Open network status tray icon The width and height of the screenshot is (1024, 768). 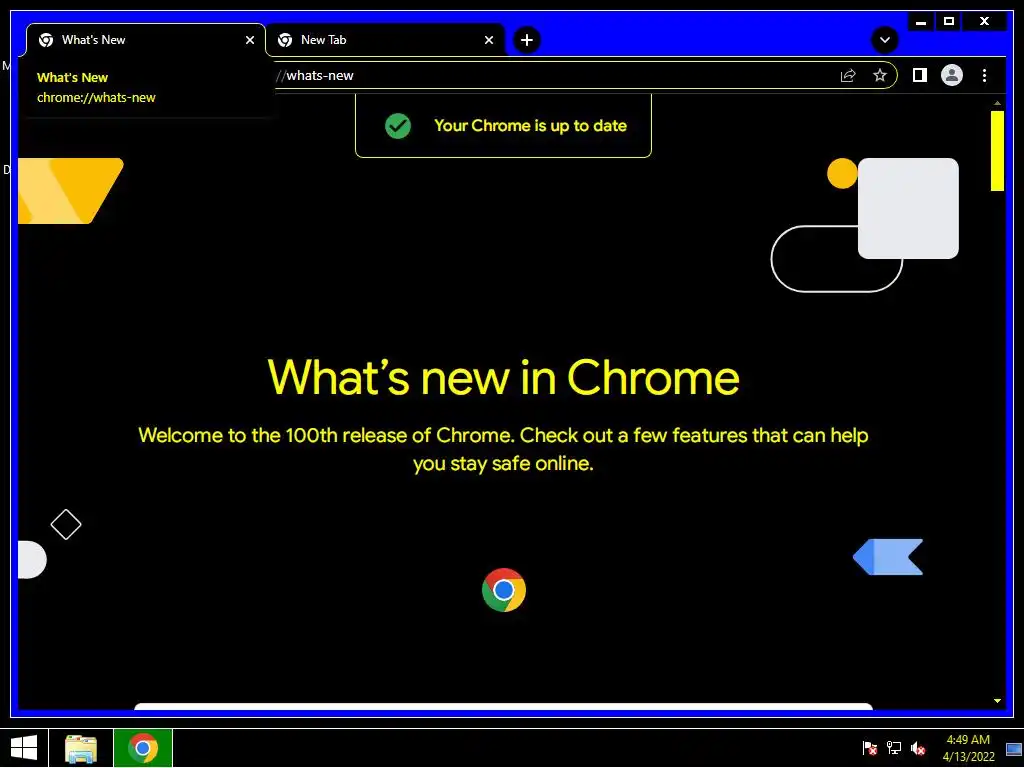pos(893,748)
